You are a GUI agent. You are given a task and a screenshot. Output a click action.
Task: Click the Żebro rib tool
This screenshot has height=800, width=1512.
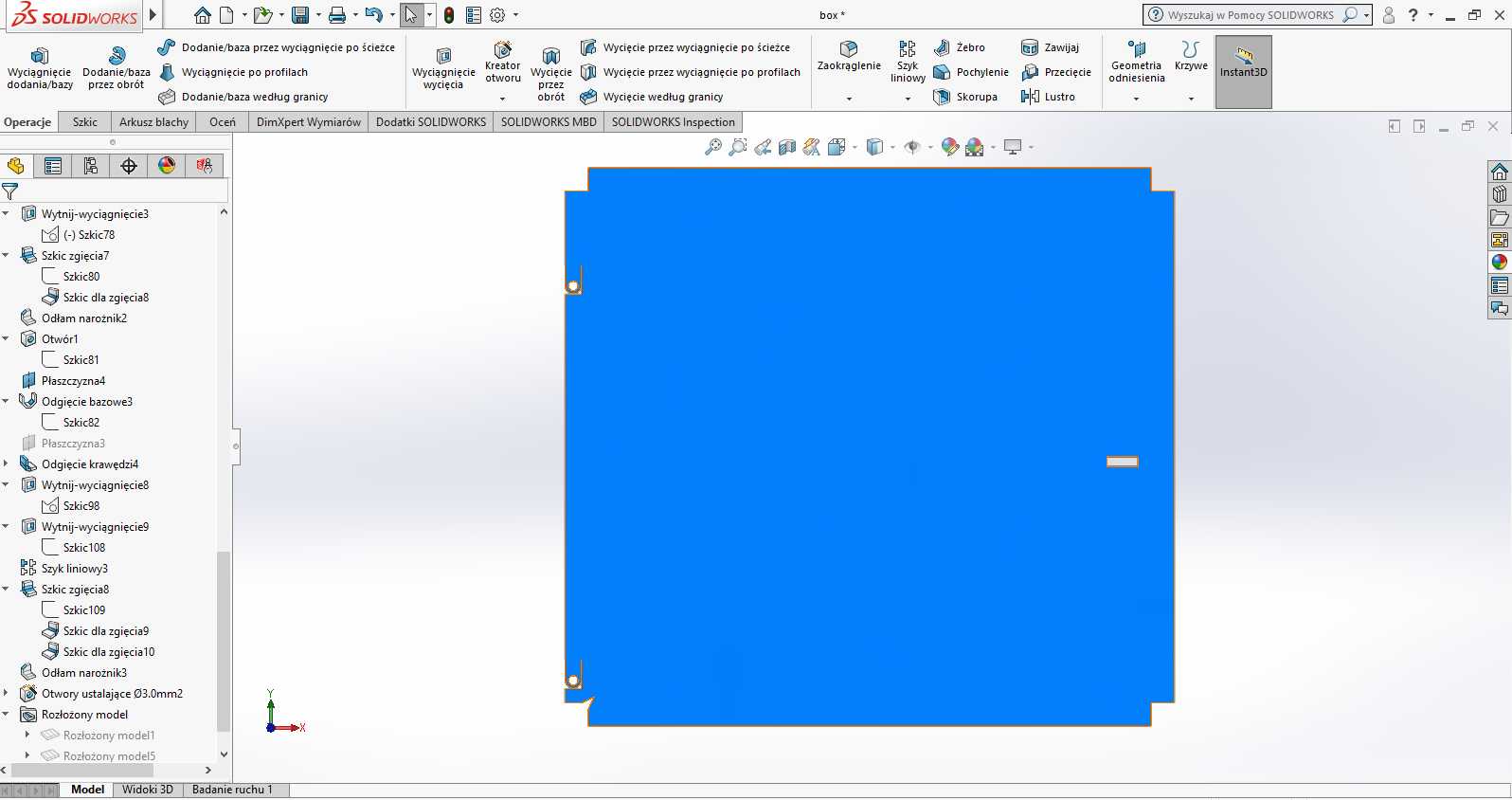[x=960, y=47]
